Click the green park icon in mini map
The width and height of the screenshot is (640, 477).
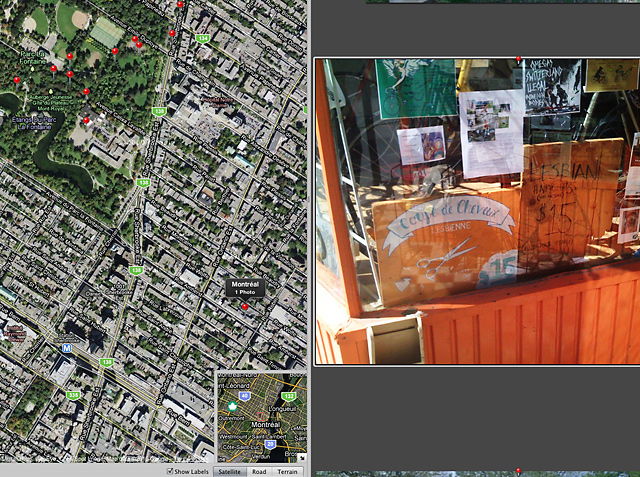coord(232,407)
